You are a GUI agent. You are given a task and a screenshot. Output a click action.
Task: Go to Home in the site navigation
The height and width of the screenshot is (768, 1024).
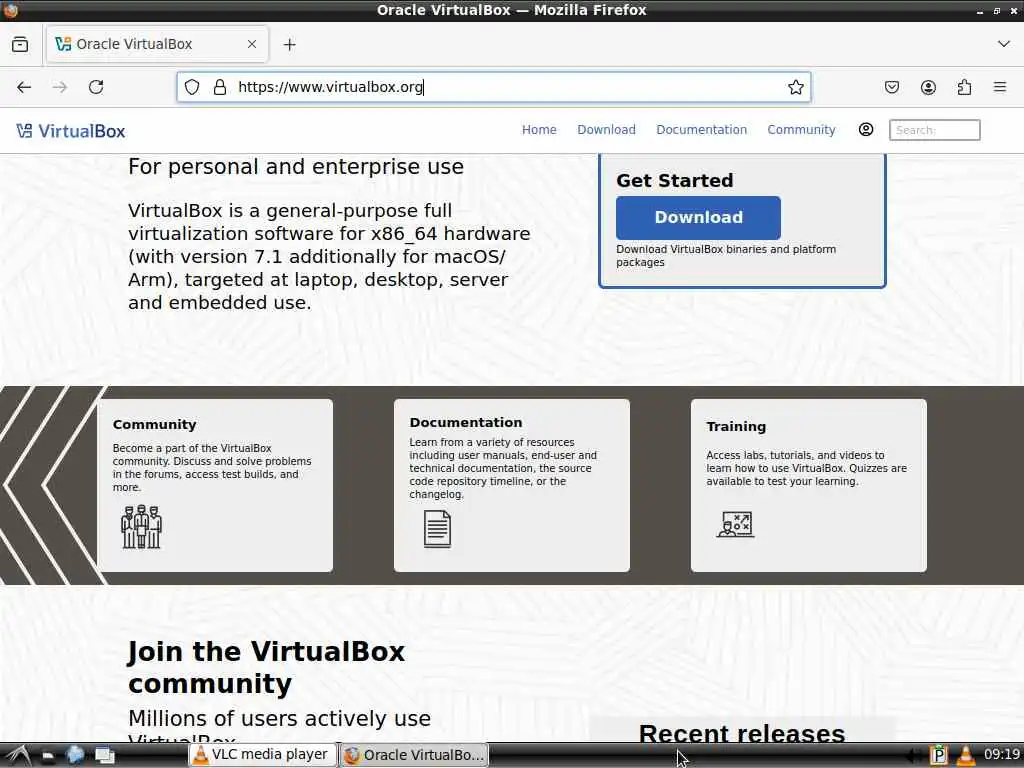point(539,129)
